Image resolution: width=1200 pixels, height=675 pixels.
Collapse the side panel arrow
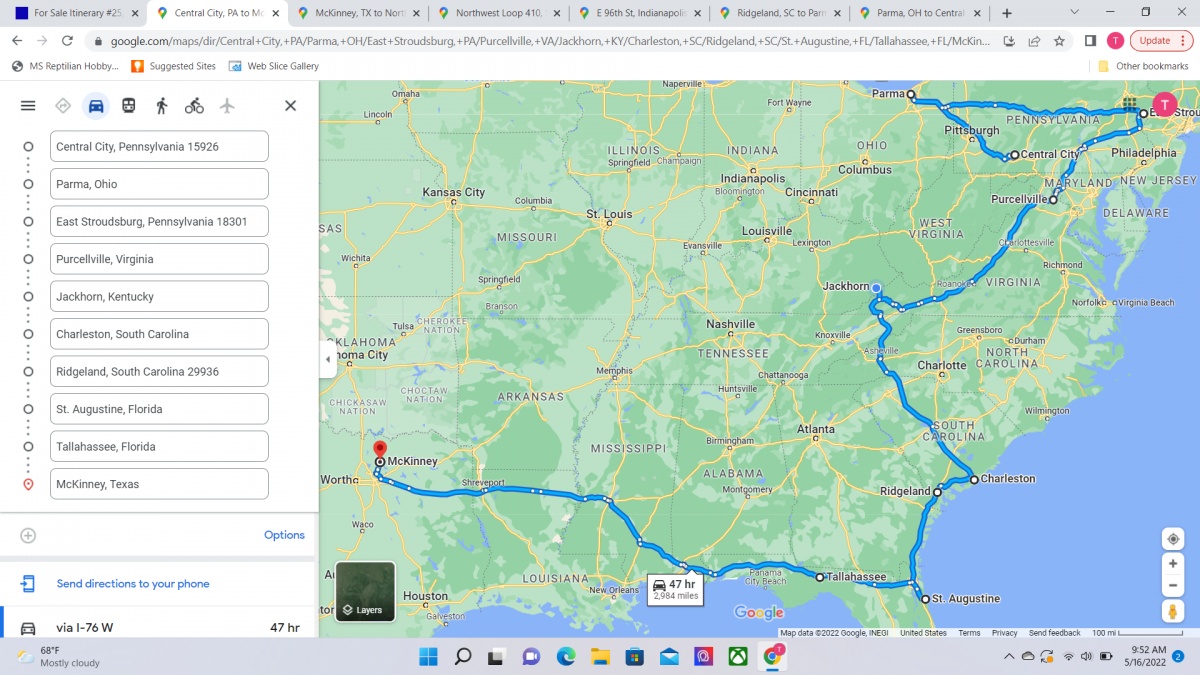(x=328, y=359)
